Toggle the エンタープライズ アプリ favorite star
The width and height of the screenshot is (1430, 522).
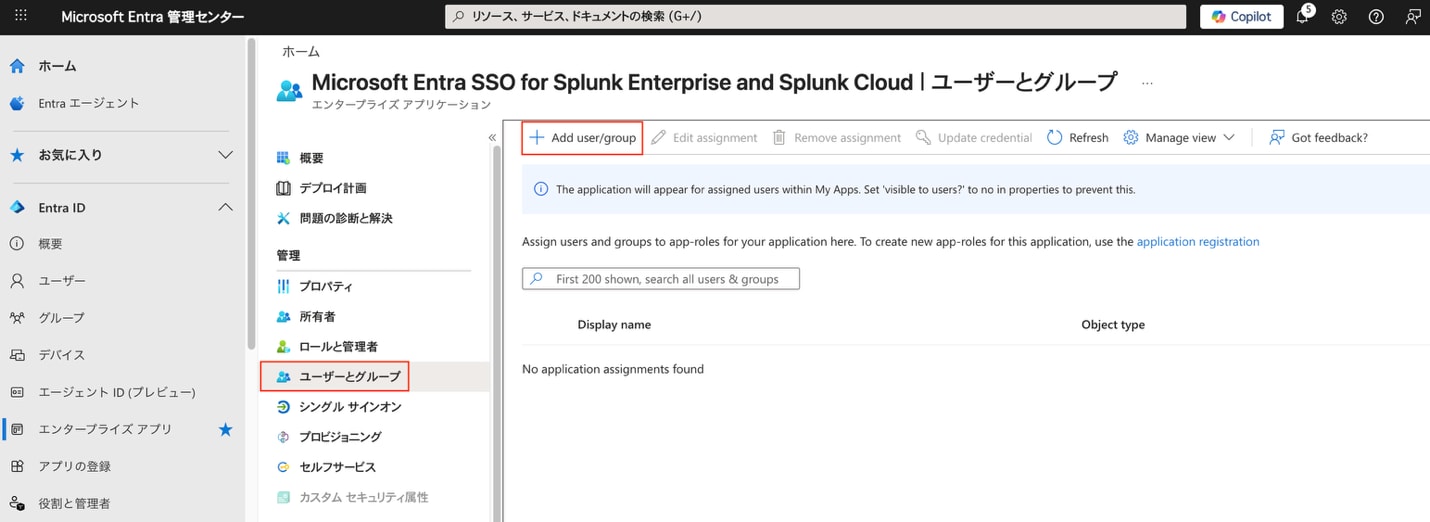tap(226, 429)
